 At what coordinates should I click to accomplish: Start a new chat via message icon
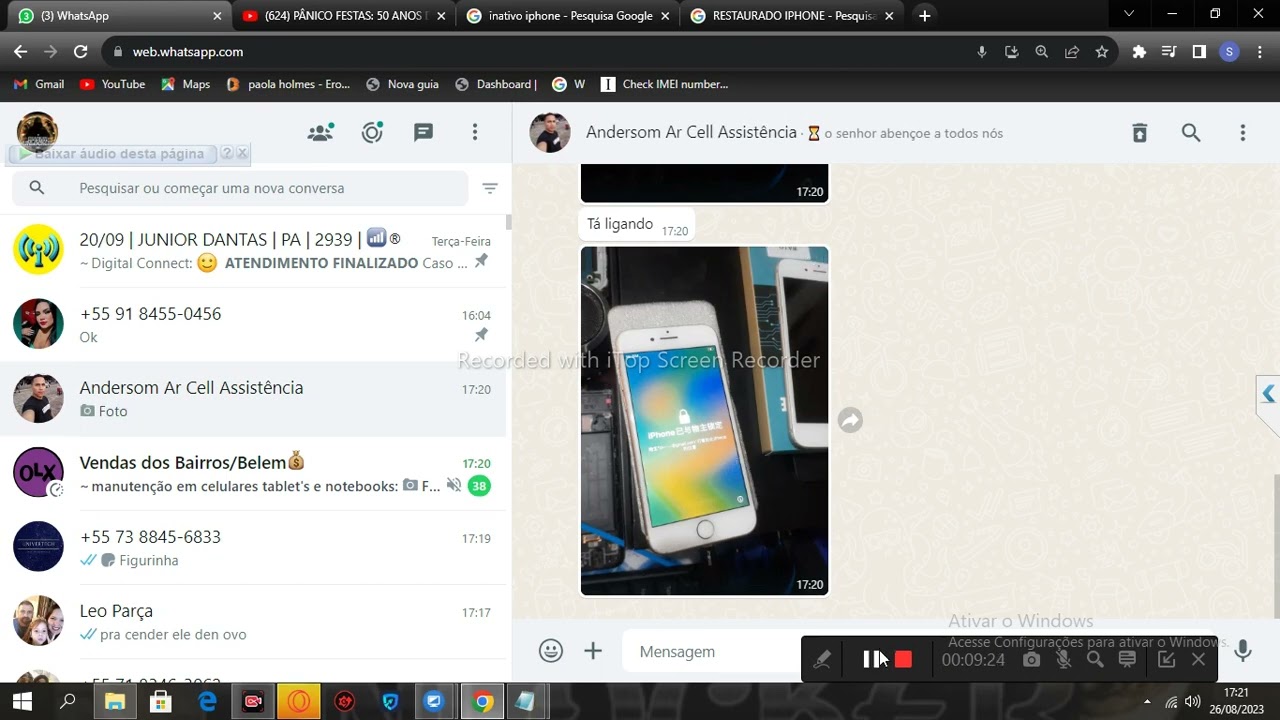[x=424, y=132]
